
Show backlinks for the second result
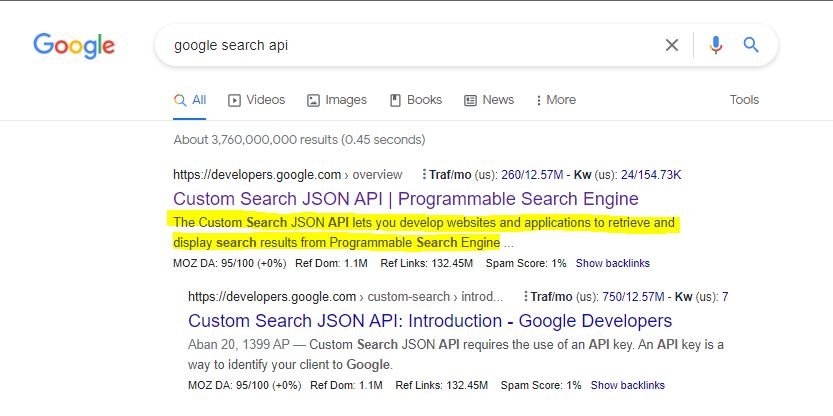(627, 386)
